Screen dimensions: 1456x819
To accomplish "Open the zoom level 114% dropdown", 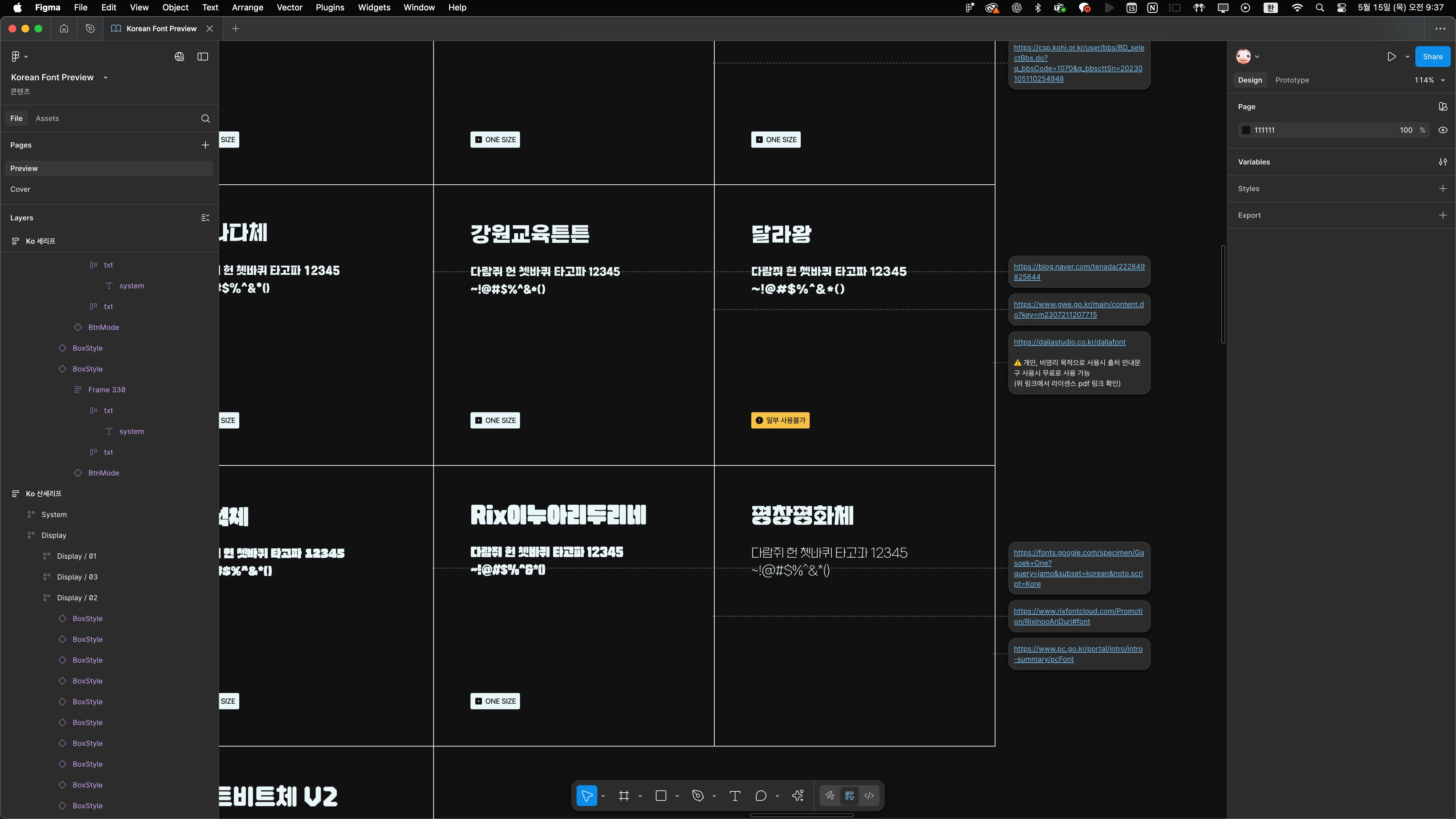I will point(1429,80).
